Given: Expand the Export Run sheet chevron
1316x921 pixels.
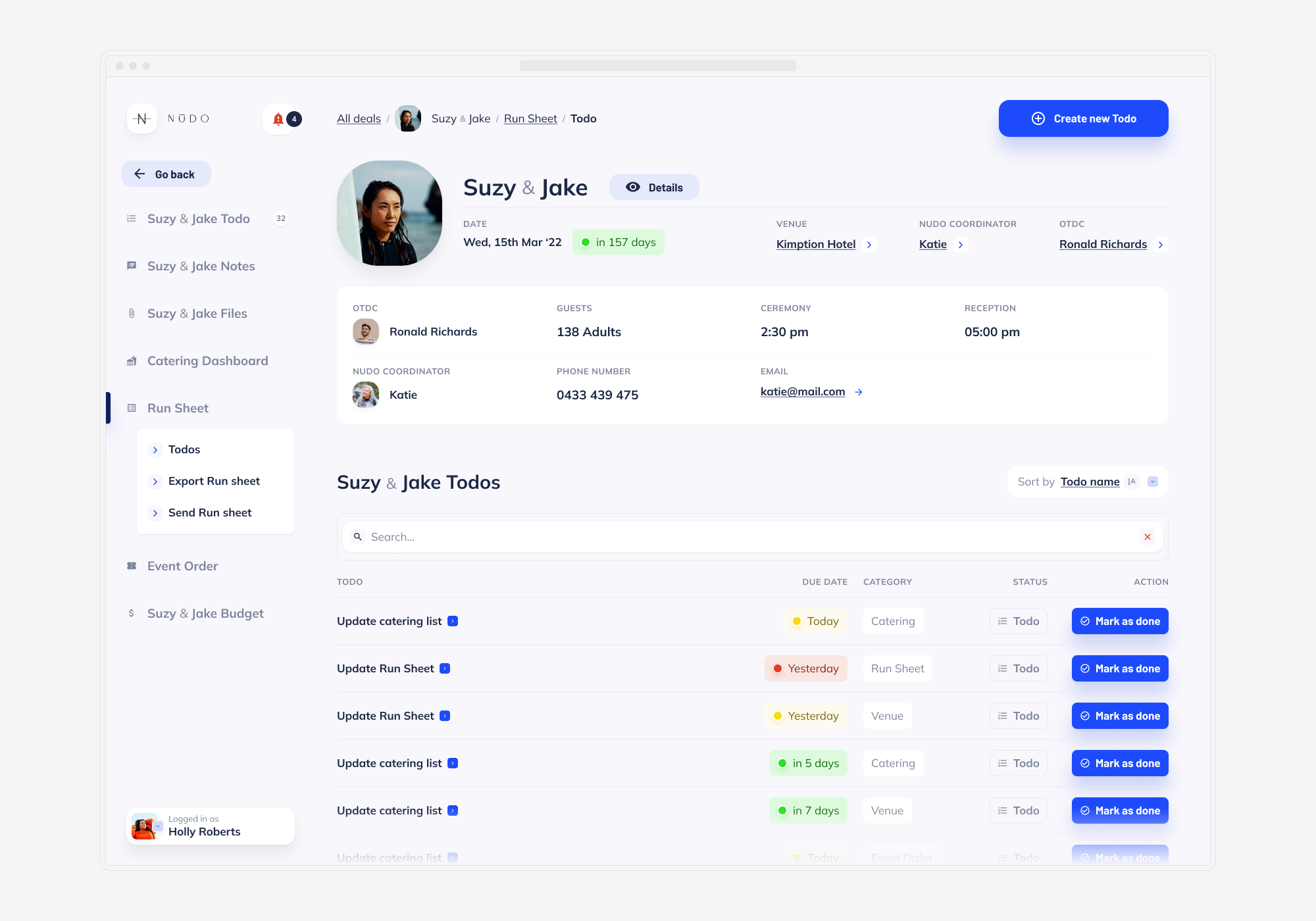Looking at the screenshot, I should coord(155,482).
